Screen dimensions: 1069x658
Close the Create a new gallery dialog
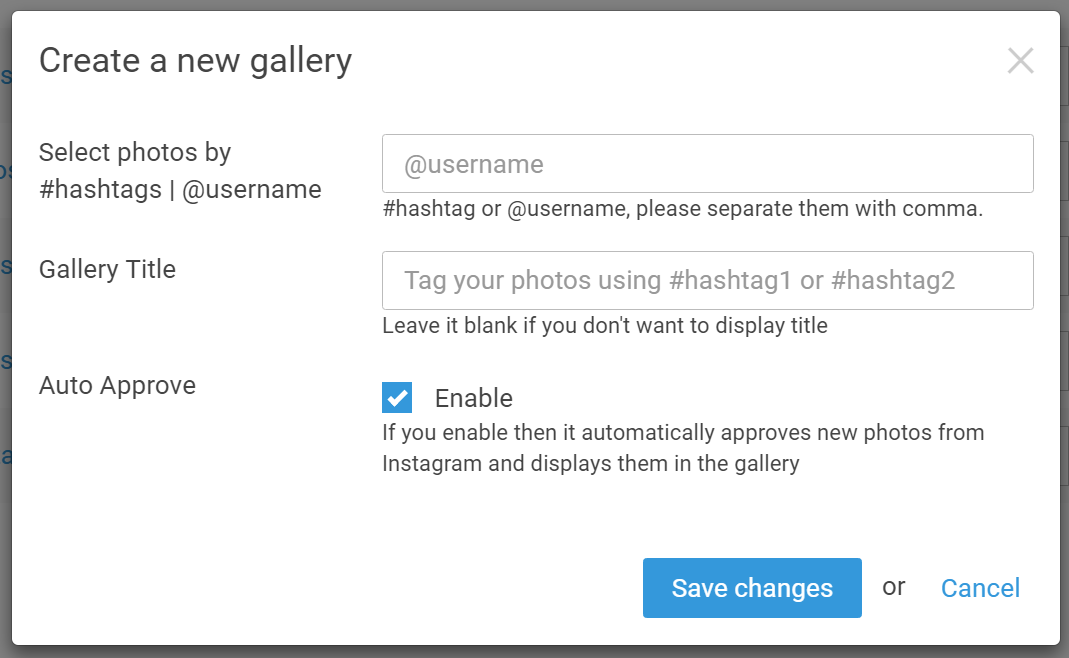1020,61
